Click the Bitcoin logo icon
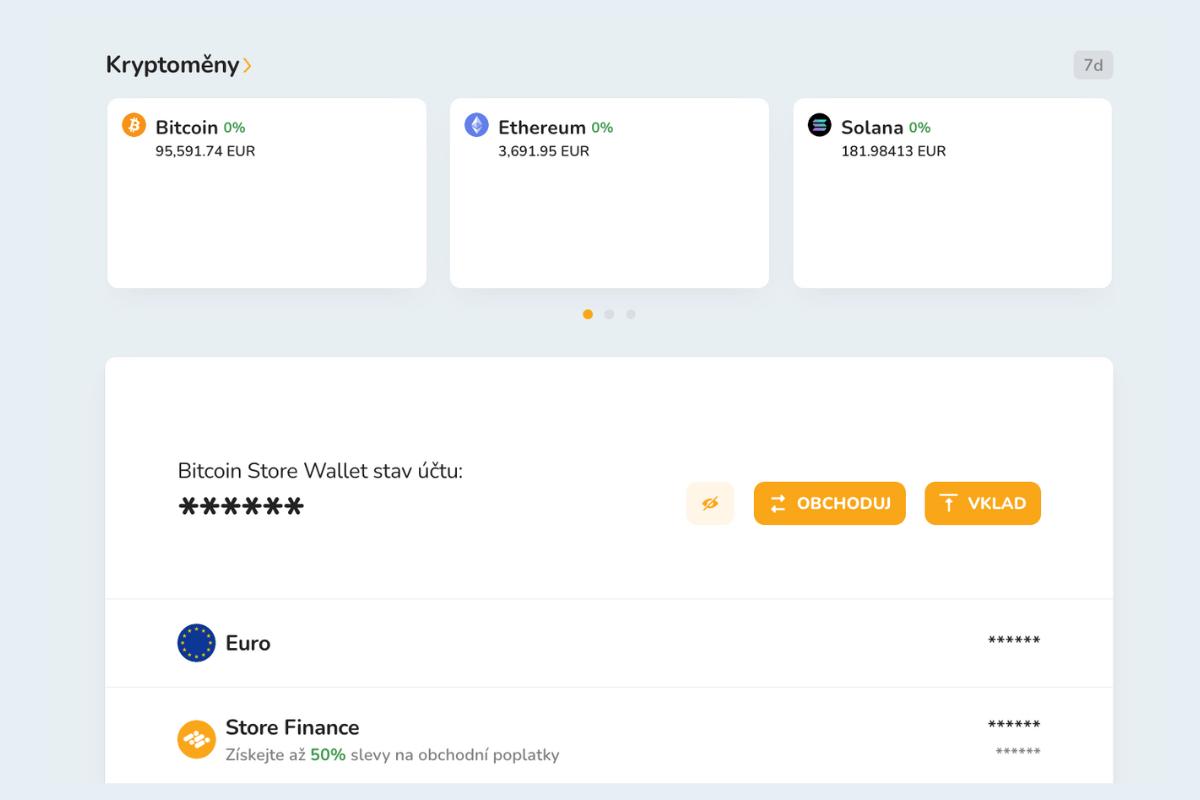The width and height of the screenshot is (1200, 800). (x=131, y=126)
